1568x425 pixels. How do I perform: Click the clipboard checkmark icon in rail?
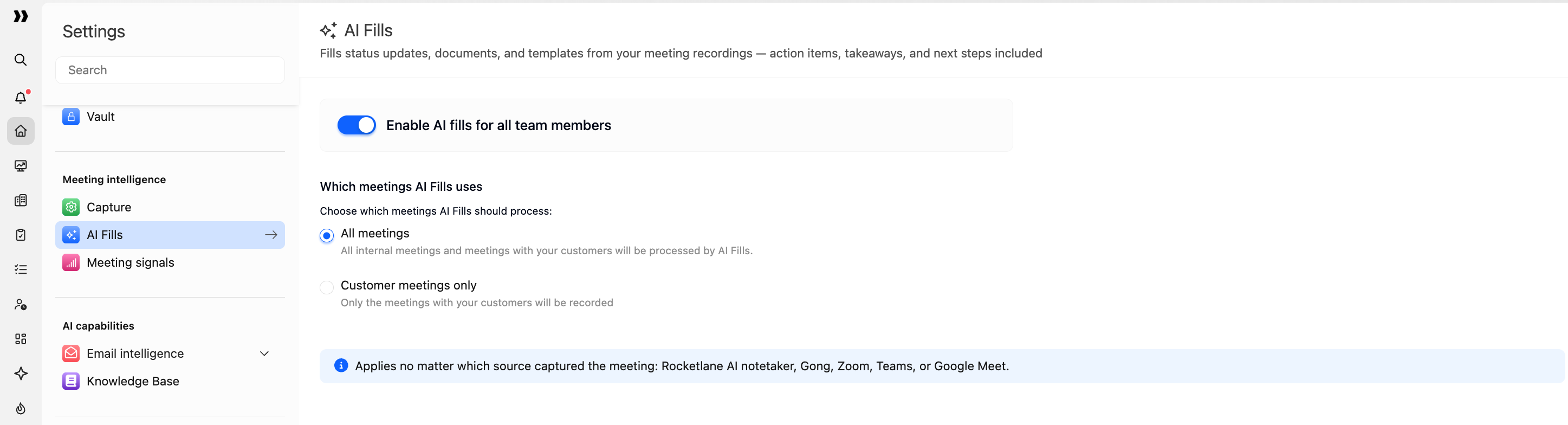point(21,235)
